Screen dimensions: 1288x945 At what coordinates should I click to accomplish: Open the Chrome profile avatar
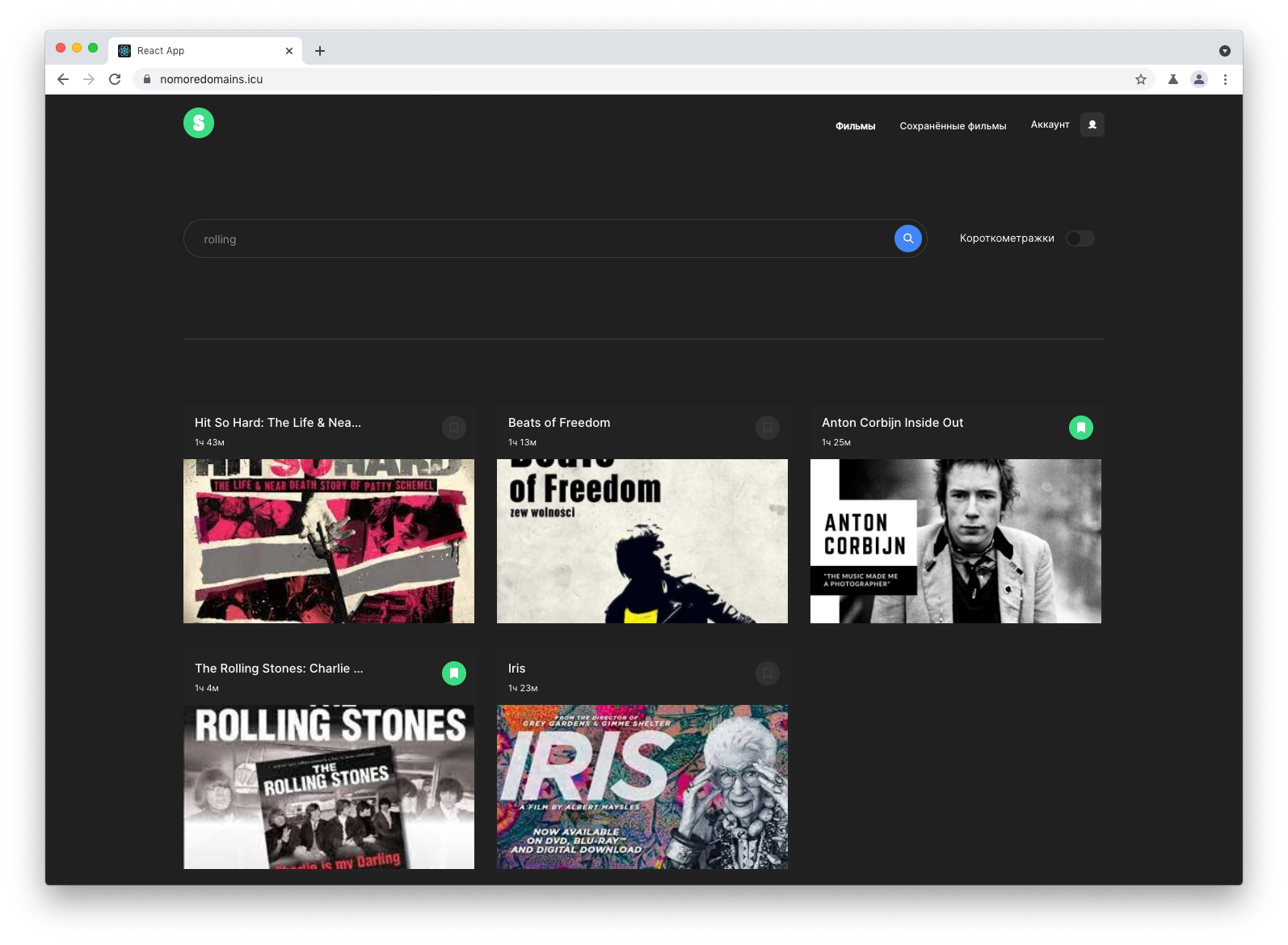(1199, 79)
